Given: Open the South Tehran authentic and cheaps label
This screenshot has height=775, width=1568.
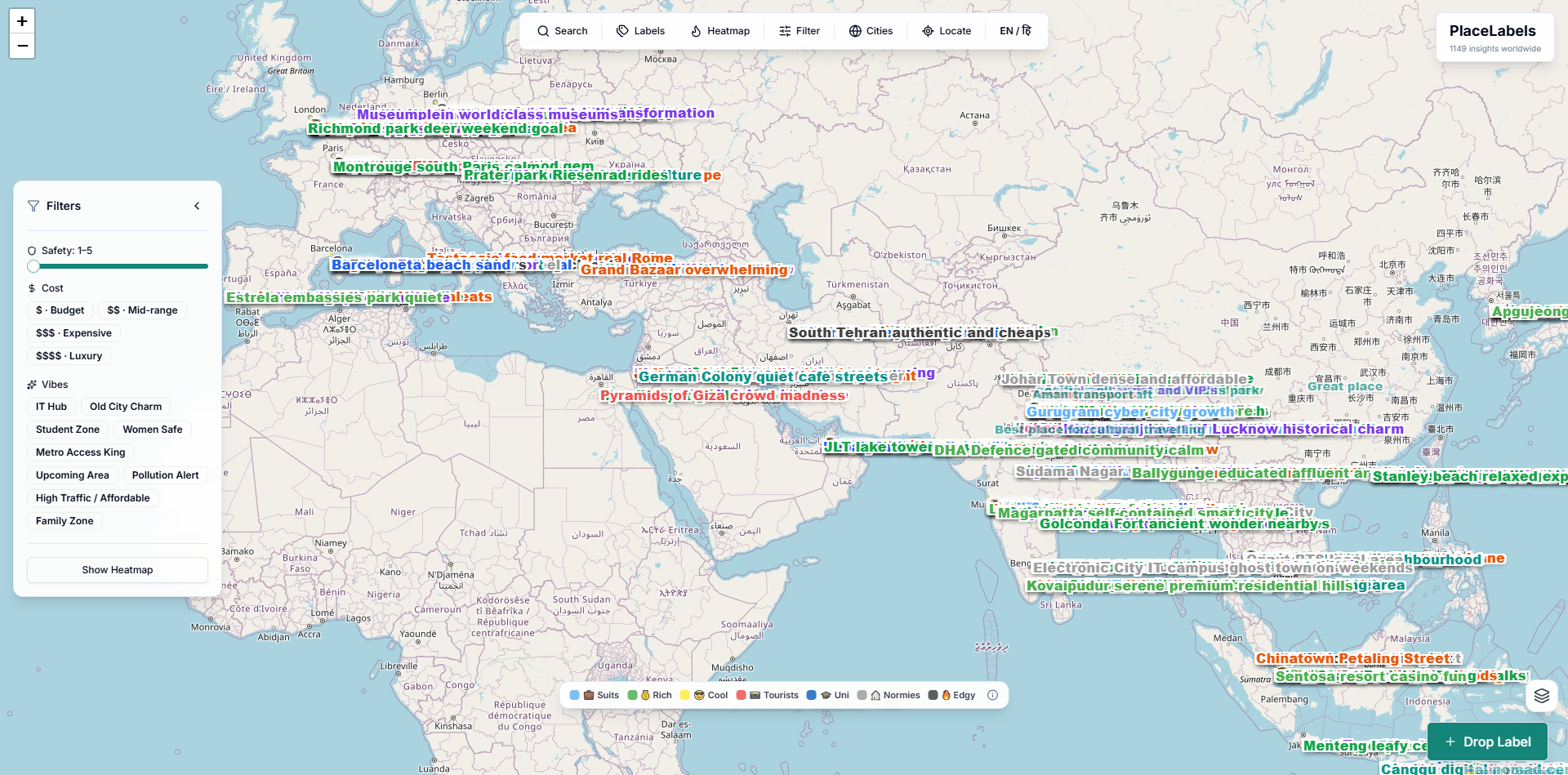Looking at the screenshot, I should point(920,333).
